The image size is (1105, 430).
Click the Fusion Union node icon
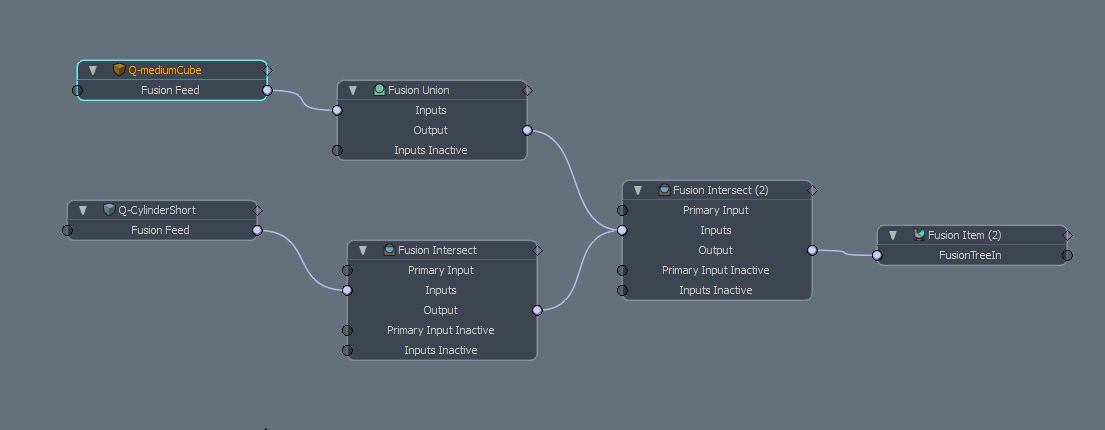coord(379,90)
